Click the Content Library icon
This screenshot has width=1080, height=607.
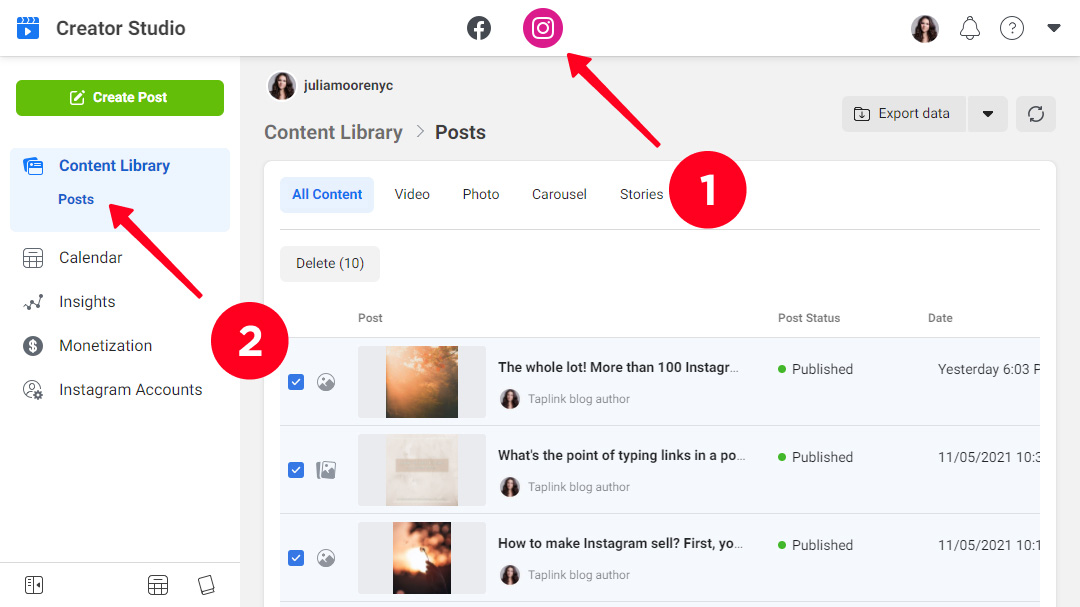pos(33,166)
